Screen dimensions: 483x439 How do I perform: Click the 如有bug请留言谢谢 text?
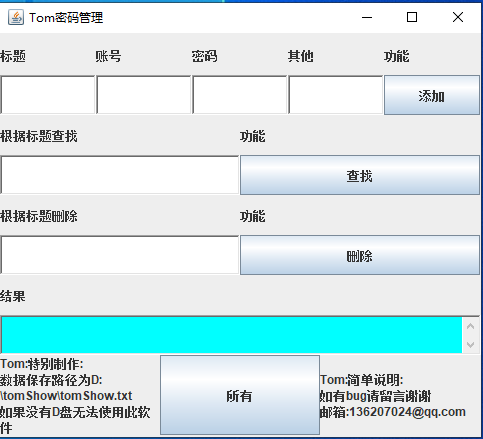375,396
